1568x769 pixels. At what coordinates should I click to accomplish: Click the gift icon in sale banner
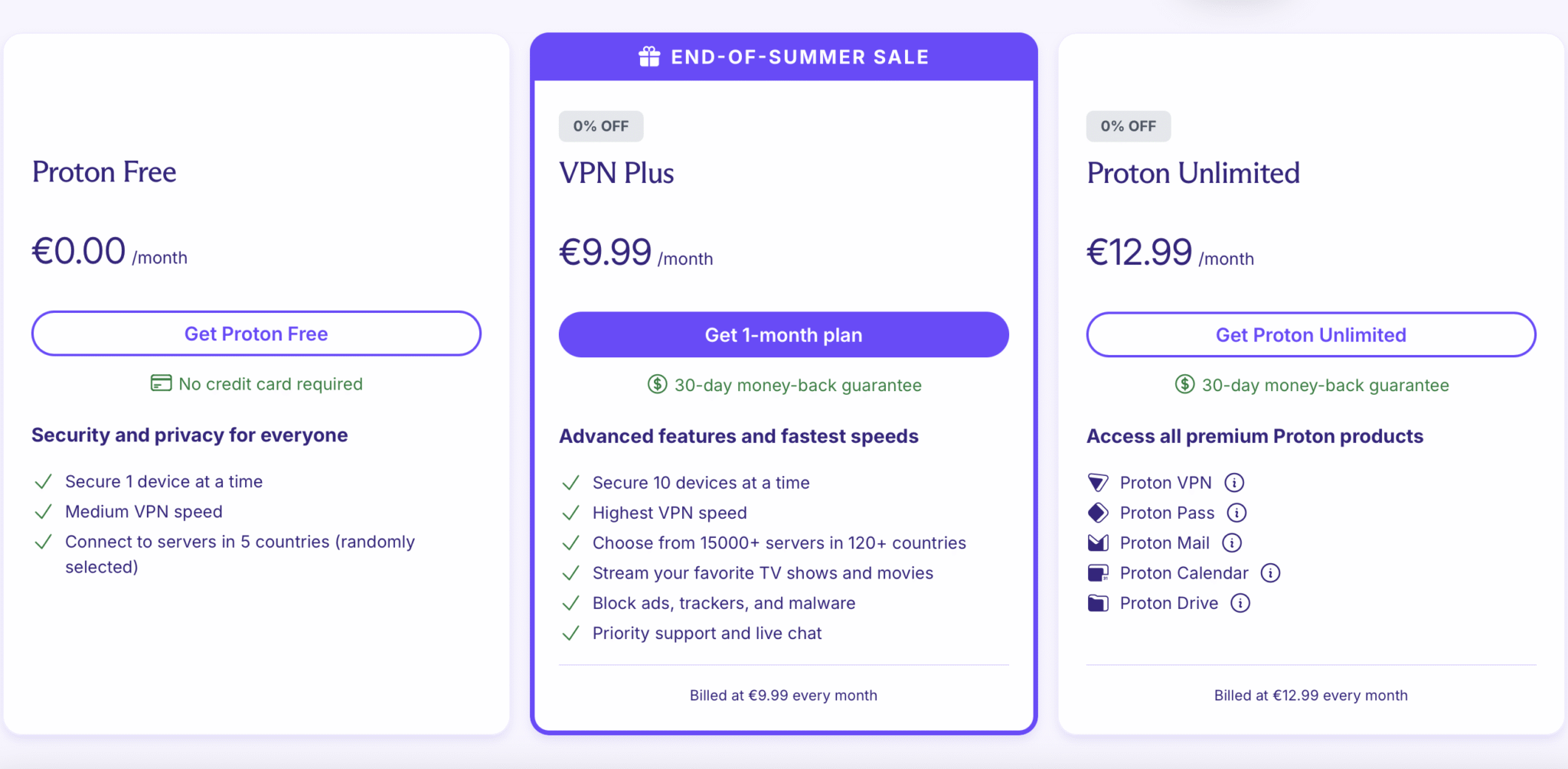[x=649, y=55]
